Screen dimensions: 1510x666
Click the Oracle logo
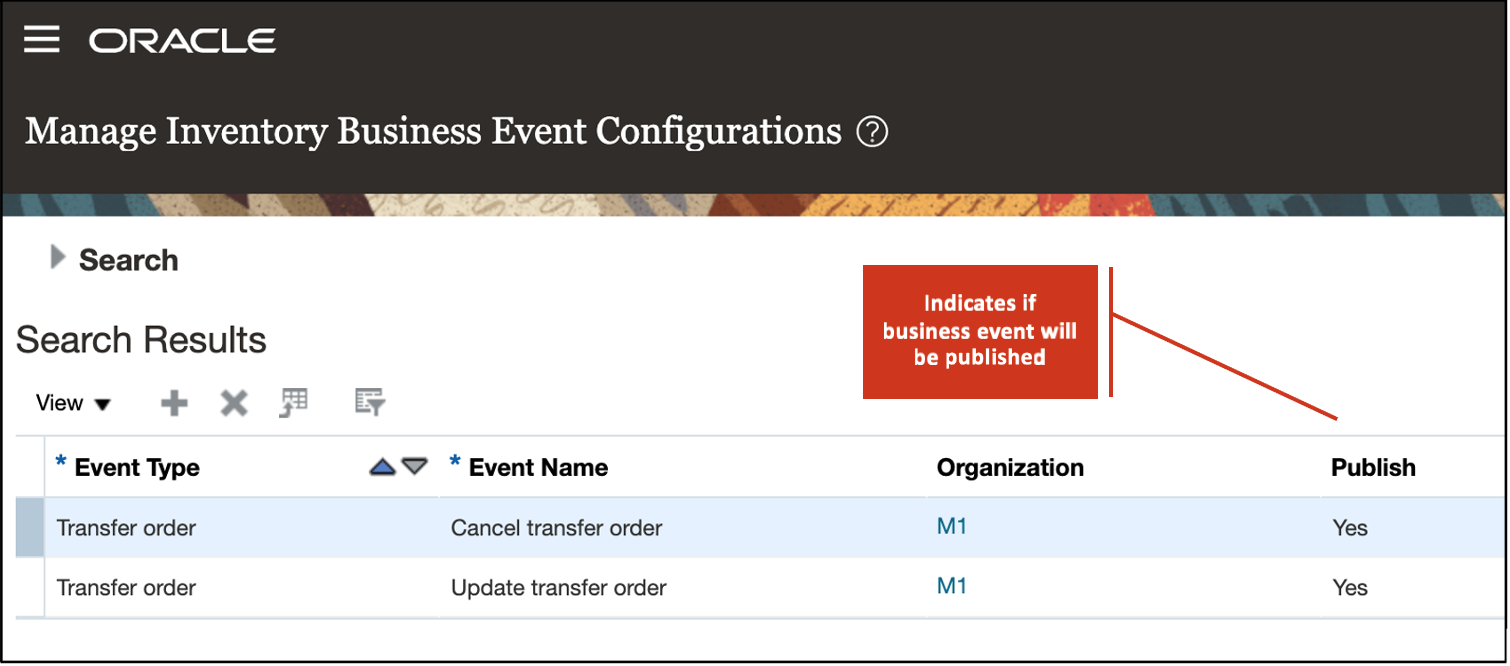[x=183, y=41]
